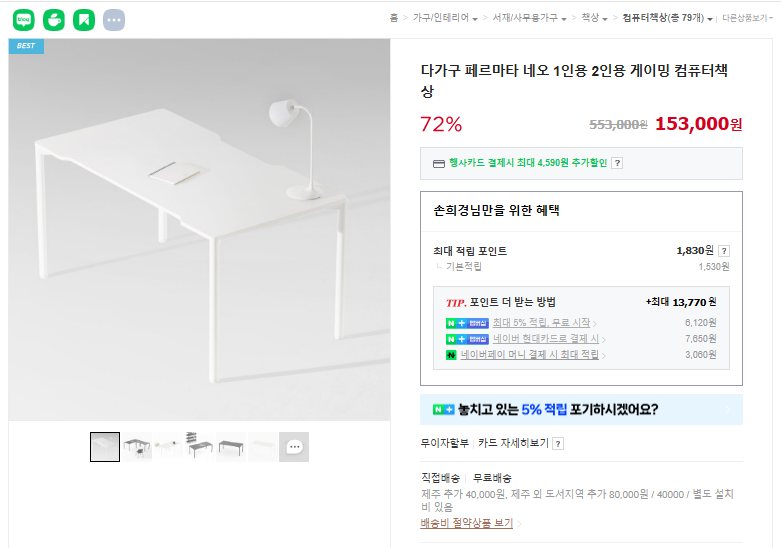Click the arrow on 5% 적립 banner
This screenshot has height=548, width=781.
tap(727, 410)
